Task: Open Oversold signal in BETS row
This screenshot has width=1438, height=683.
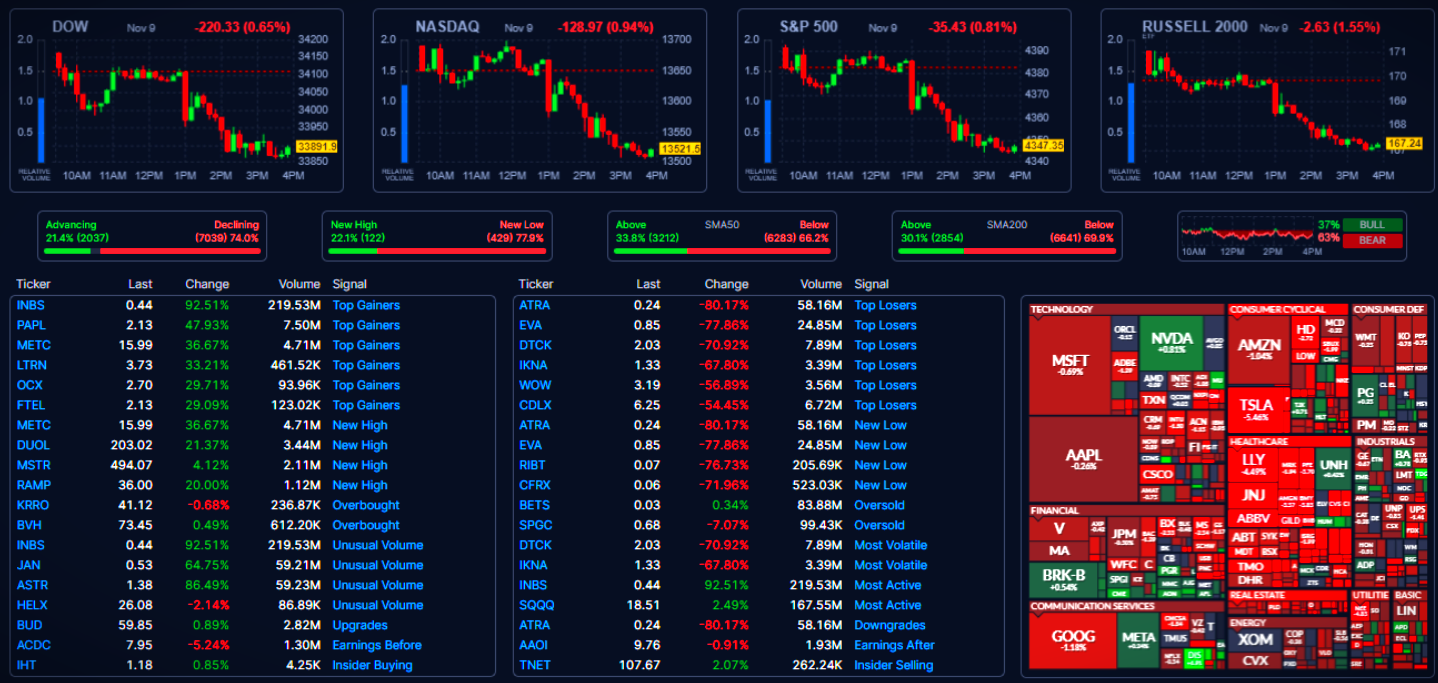Action: coord(879,505)
